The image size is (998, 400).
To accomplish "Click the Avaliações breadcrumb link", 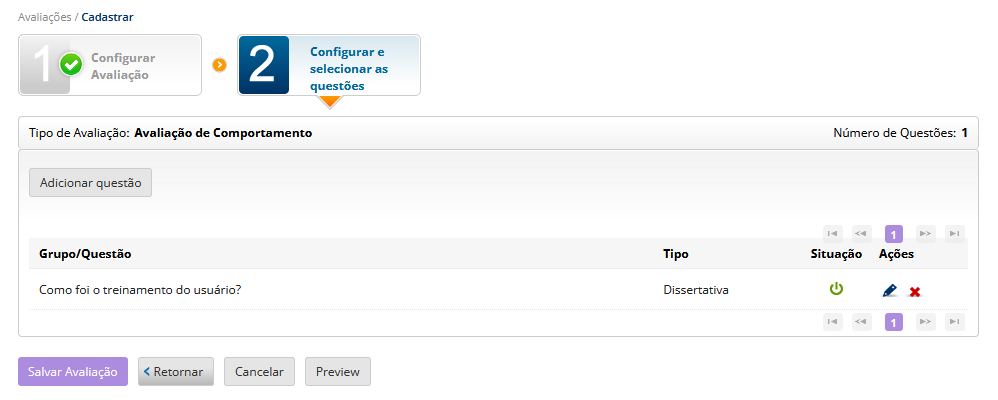I will click(x=44, y=17).
